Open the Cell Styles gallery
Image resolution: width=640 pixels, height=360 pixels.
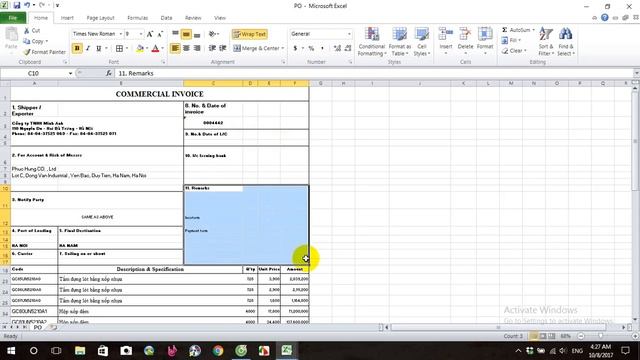pyautogui.click(x=422, y=41)
